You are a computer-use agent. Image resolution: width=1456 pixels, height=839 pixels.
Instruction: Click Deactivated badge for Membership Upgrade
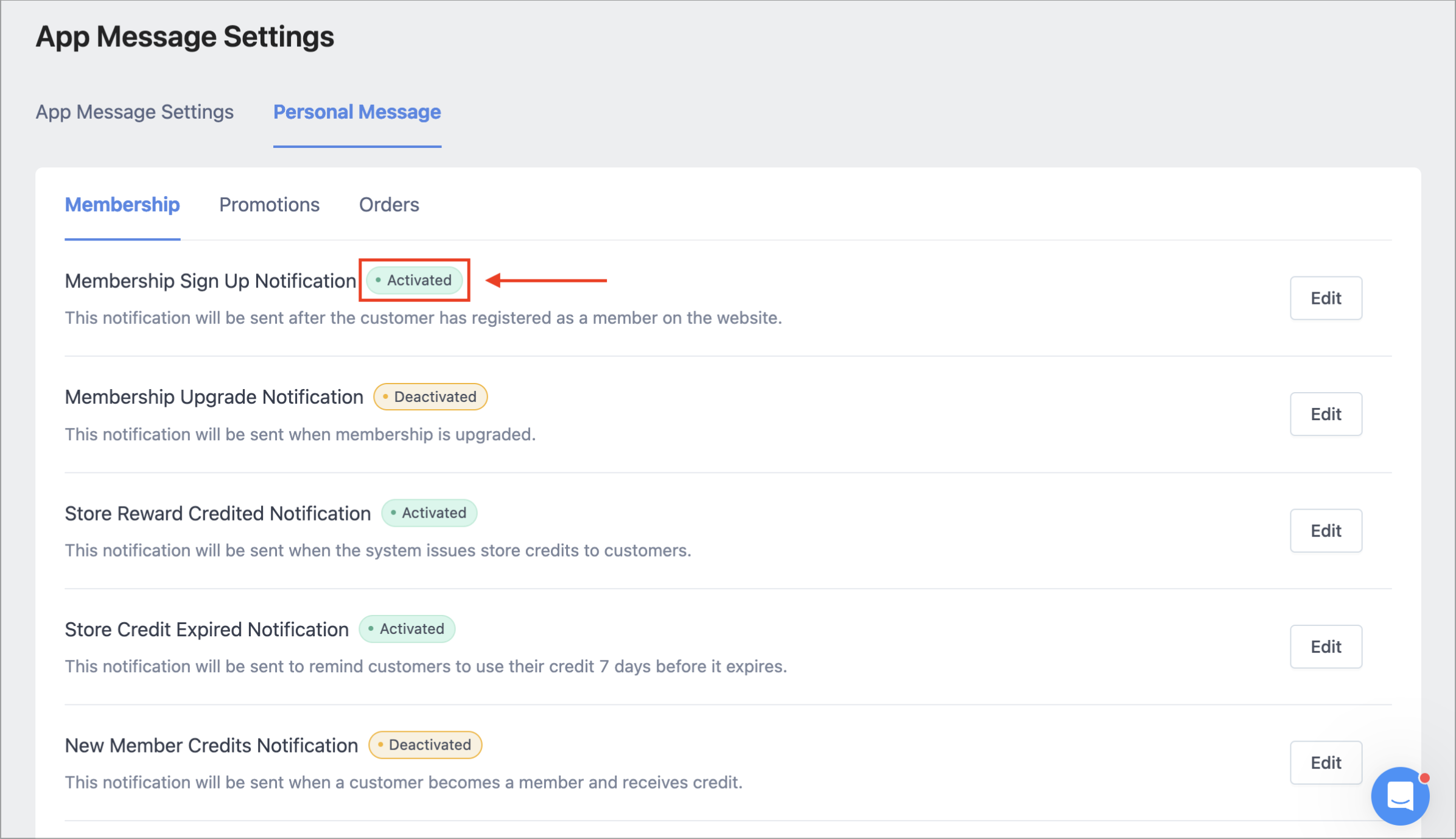430,397
